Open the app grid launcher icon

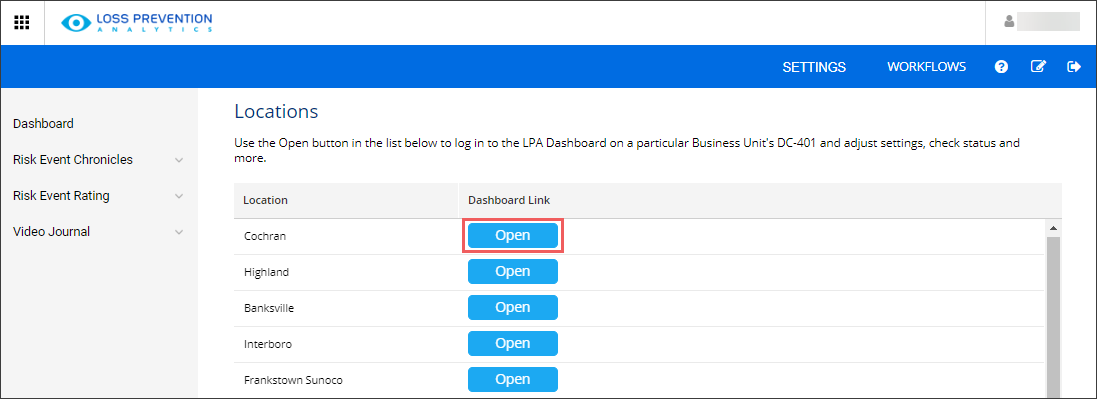click(x=22, y=22)
